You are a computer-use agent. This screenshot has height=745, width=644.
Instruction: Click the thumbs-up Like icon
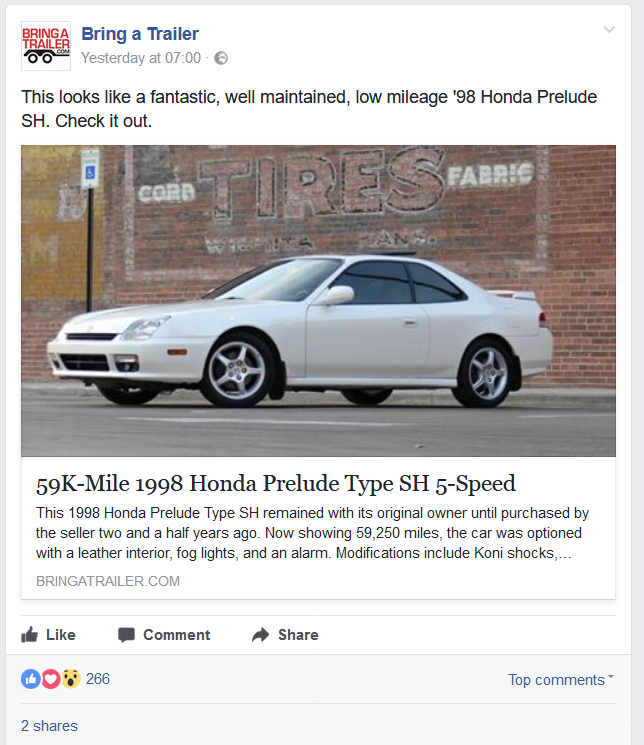[x=29, y=635]
